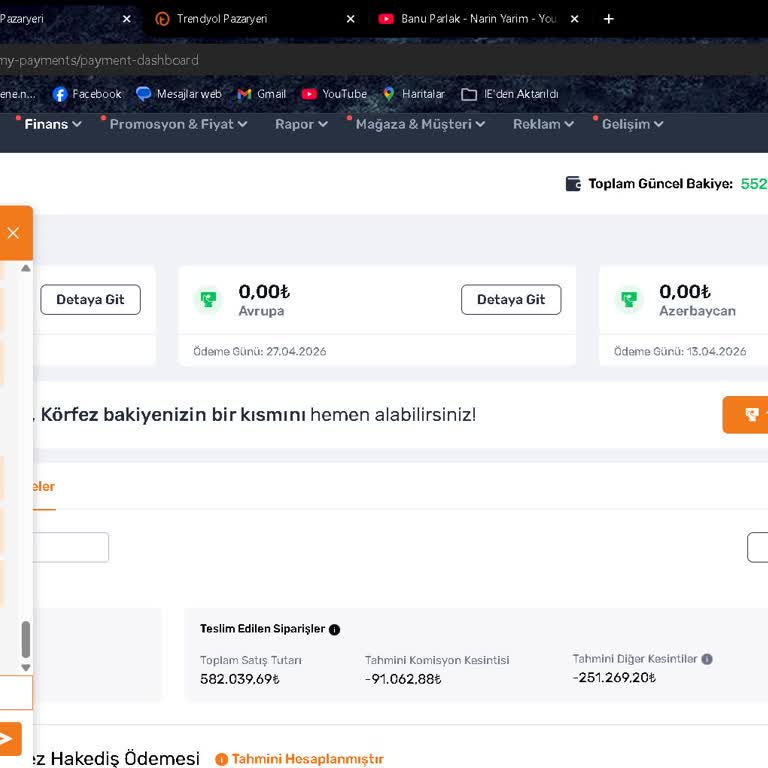Click the Tahmini Hesaplanmıştır info icon
This screenshot has width=768, height=768.
[x=221, y=759]
